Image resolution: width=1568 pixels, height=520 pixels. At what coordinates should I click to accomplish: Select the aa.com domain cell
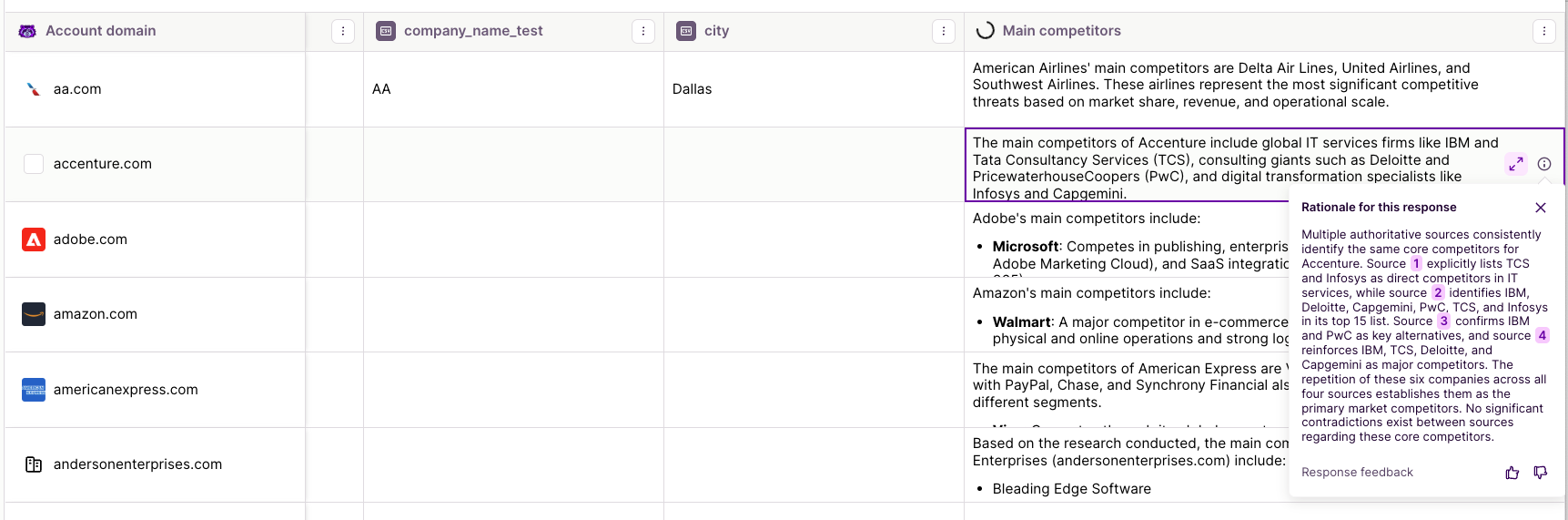click(155, 89)
